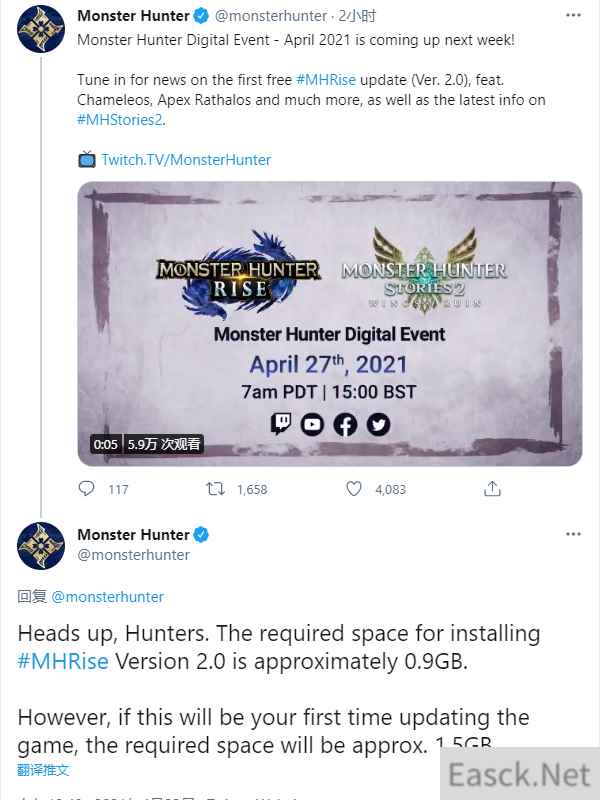Follow the Twitch.TV/MonsterHunter link

[x=186, y=160]
